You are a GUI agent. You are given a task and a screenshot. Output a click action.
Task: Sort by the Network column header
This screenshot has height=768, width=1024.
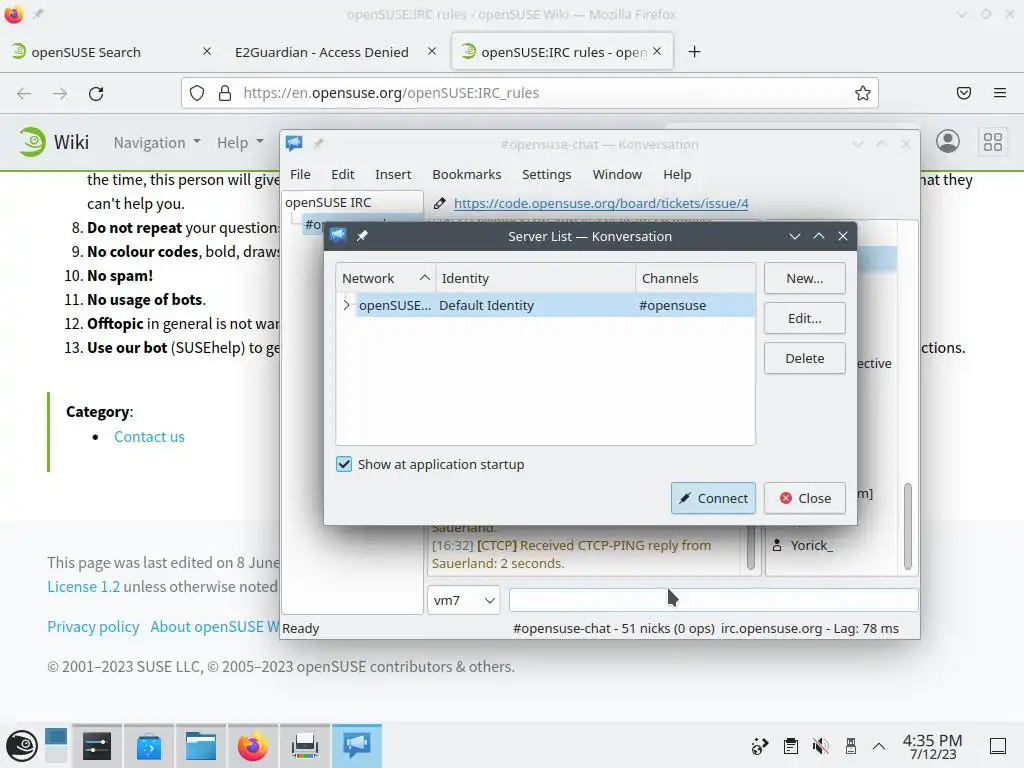click(385, 278)
